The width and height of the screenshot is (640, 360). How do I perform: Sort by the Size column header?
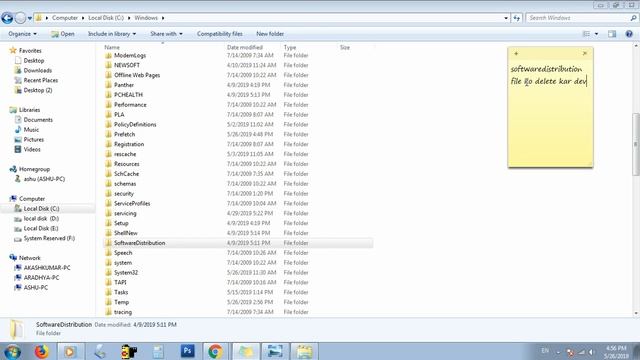coord(345,47)
